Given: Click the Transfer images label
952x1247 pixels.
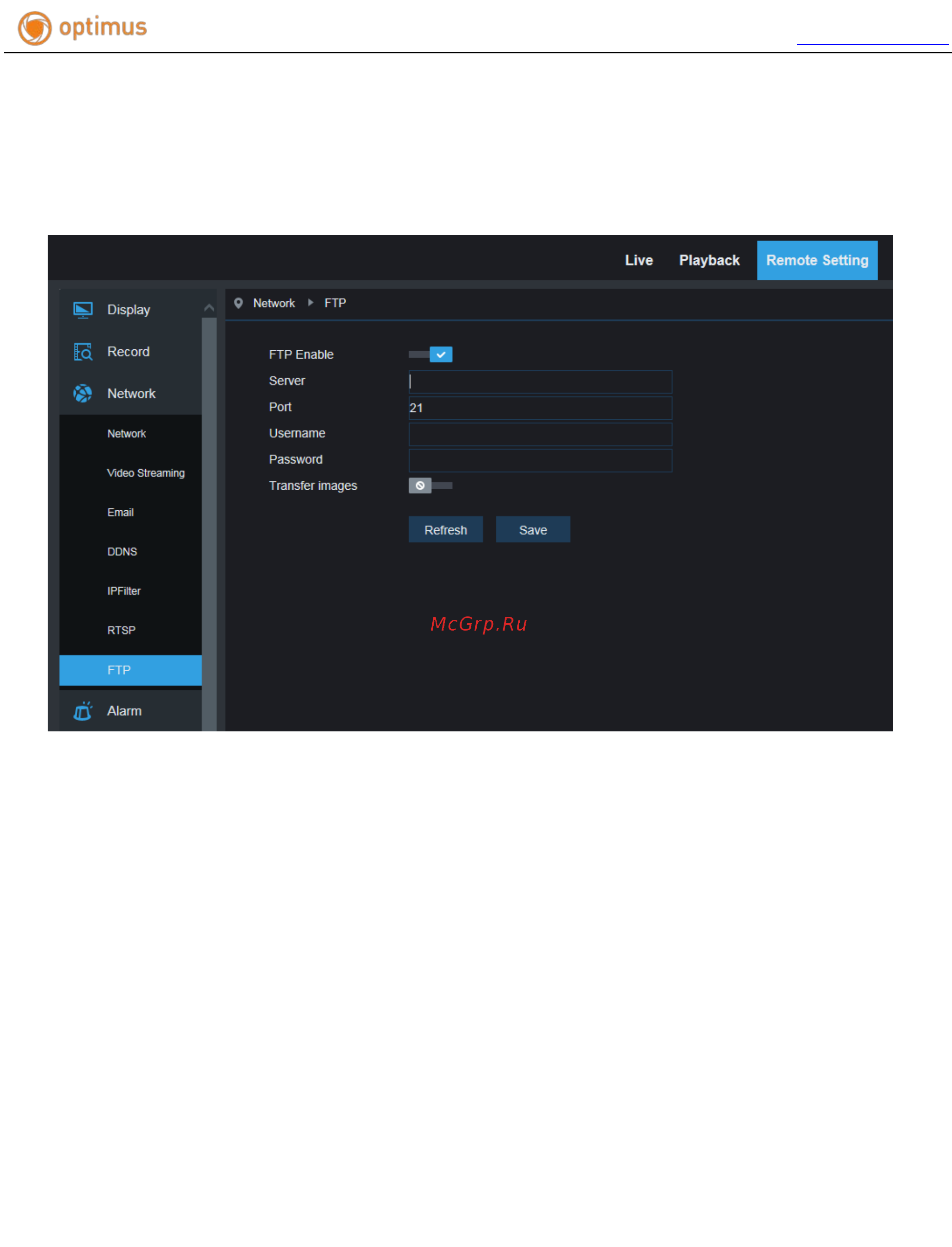Looking at the screenshot, I should click(x=313, y=486).
